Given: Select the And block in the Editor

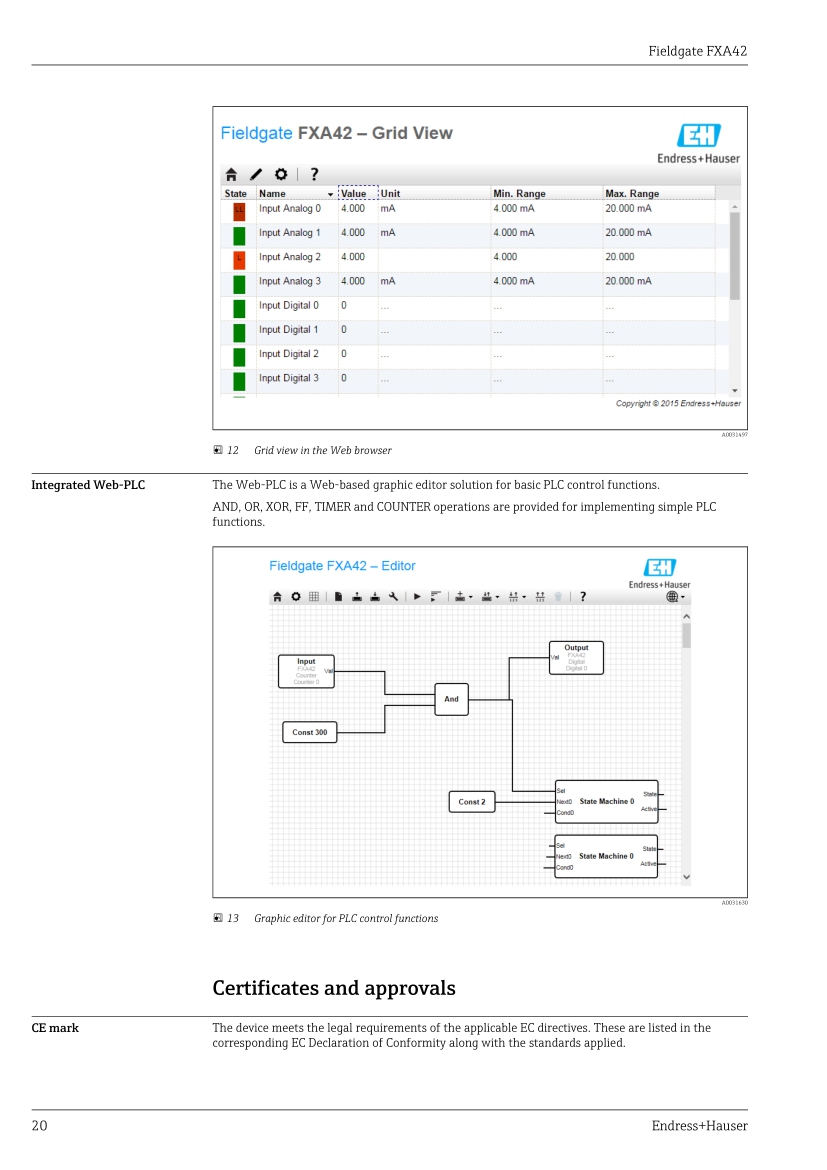Looking at the screenshot, I should pyautogui.click(x=452, y=699).
